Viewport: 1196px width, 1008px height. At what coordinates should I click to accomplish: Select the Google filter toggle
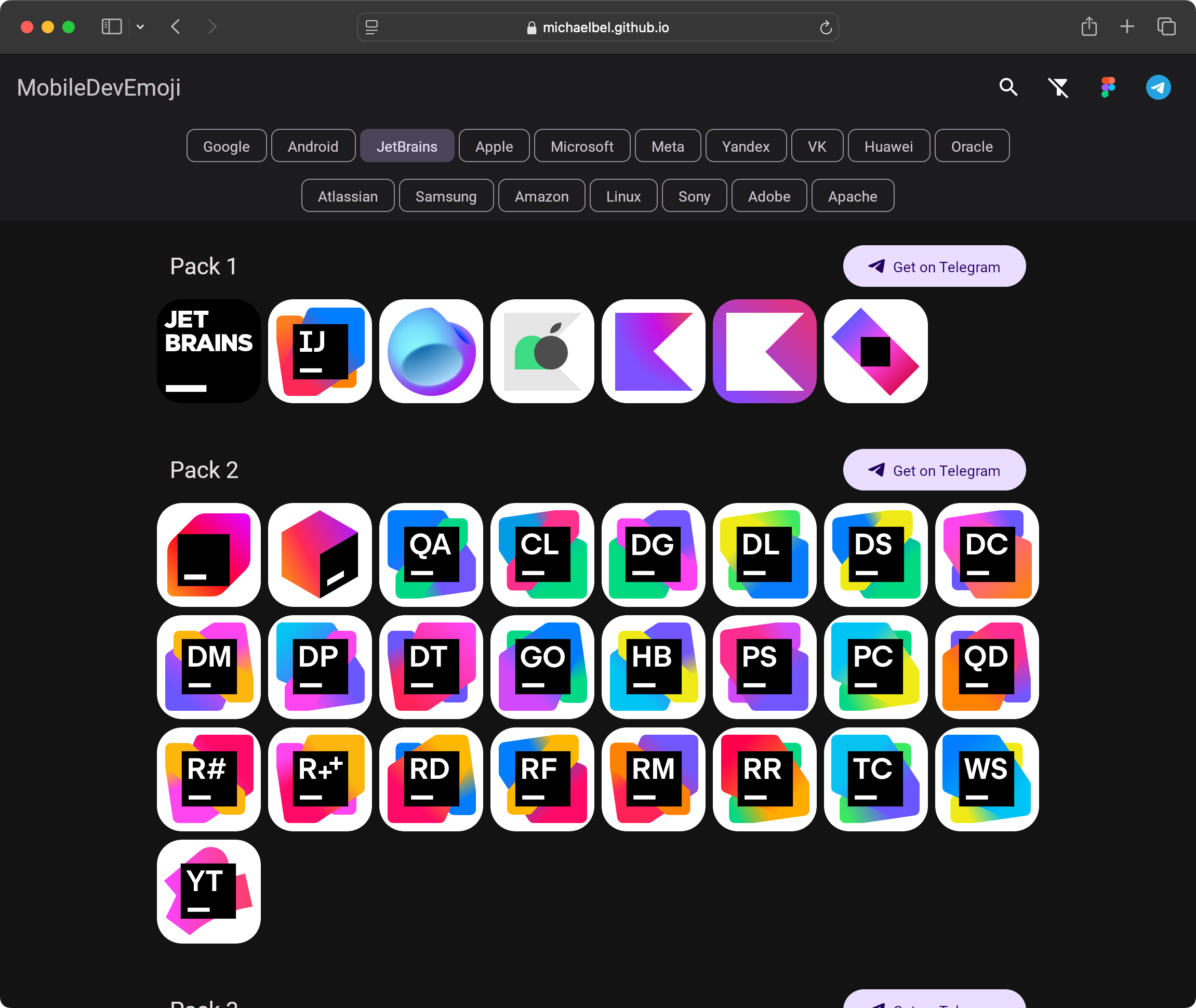point(225,147)
